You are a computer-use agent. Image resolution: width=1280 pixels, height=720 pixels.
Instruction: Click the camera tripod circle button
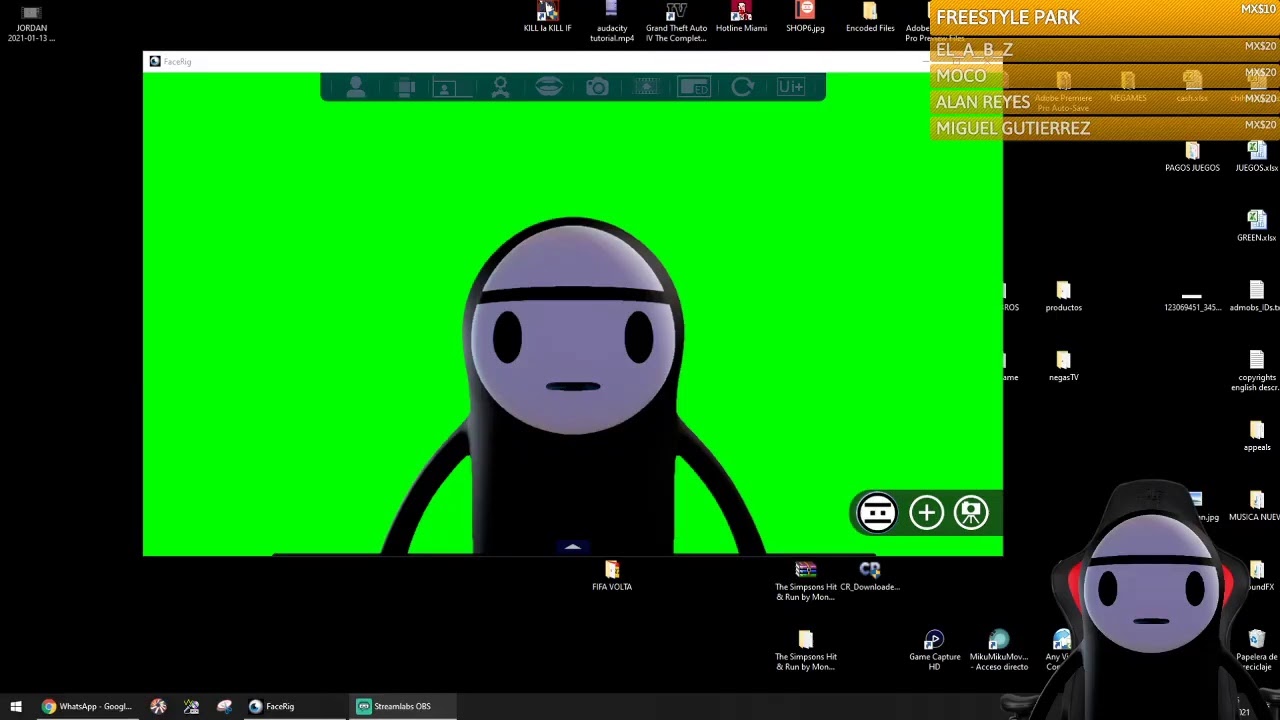(x=971, y=513)
